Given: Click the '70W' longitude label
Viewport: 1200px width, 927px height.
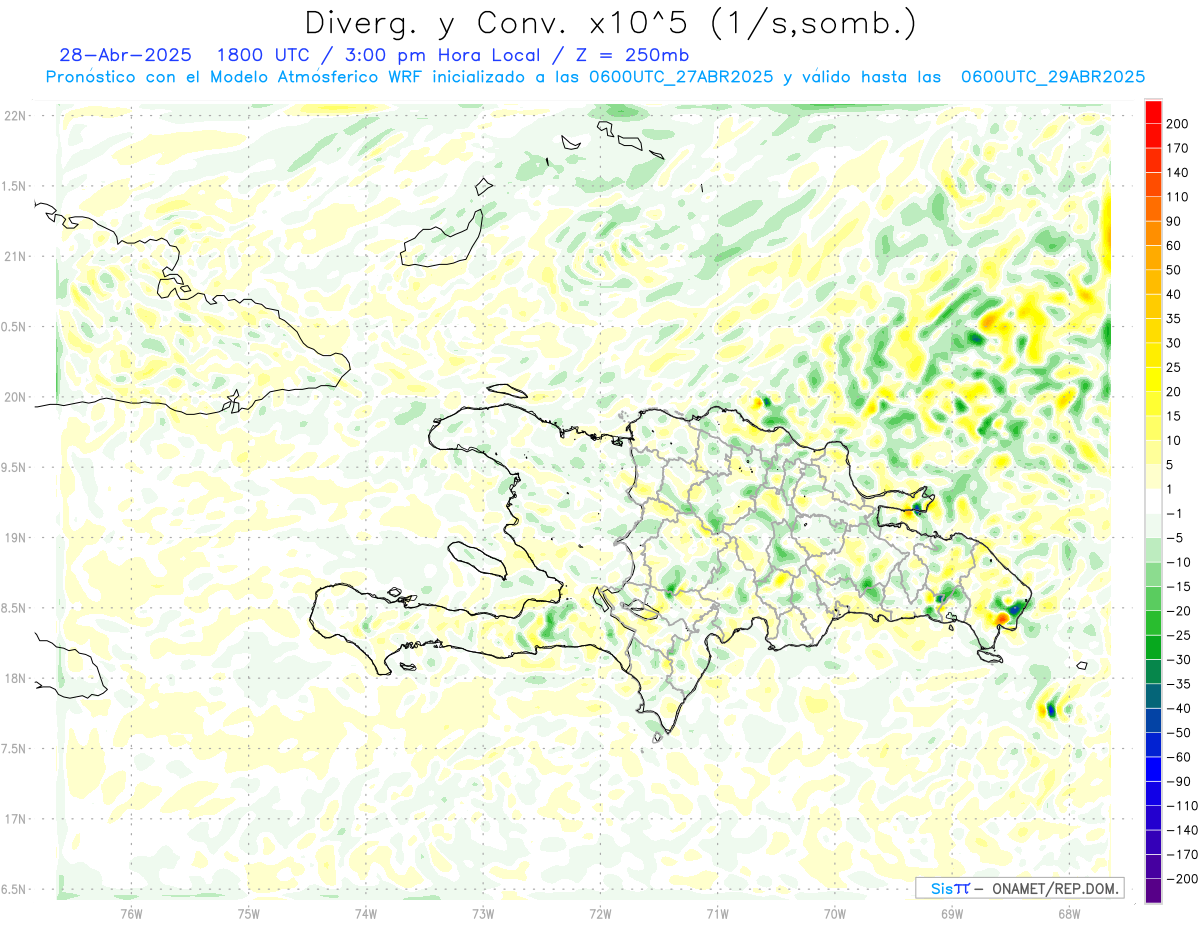Looking at the screenshot, I should coord(835,913).
